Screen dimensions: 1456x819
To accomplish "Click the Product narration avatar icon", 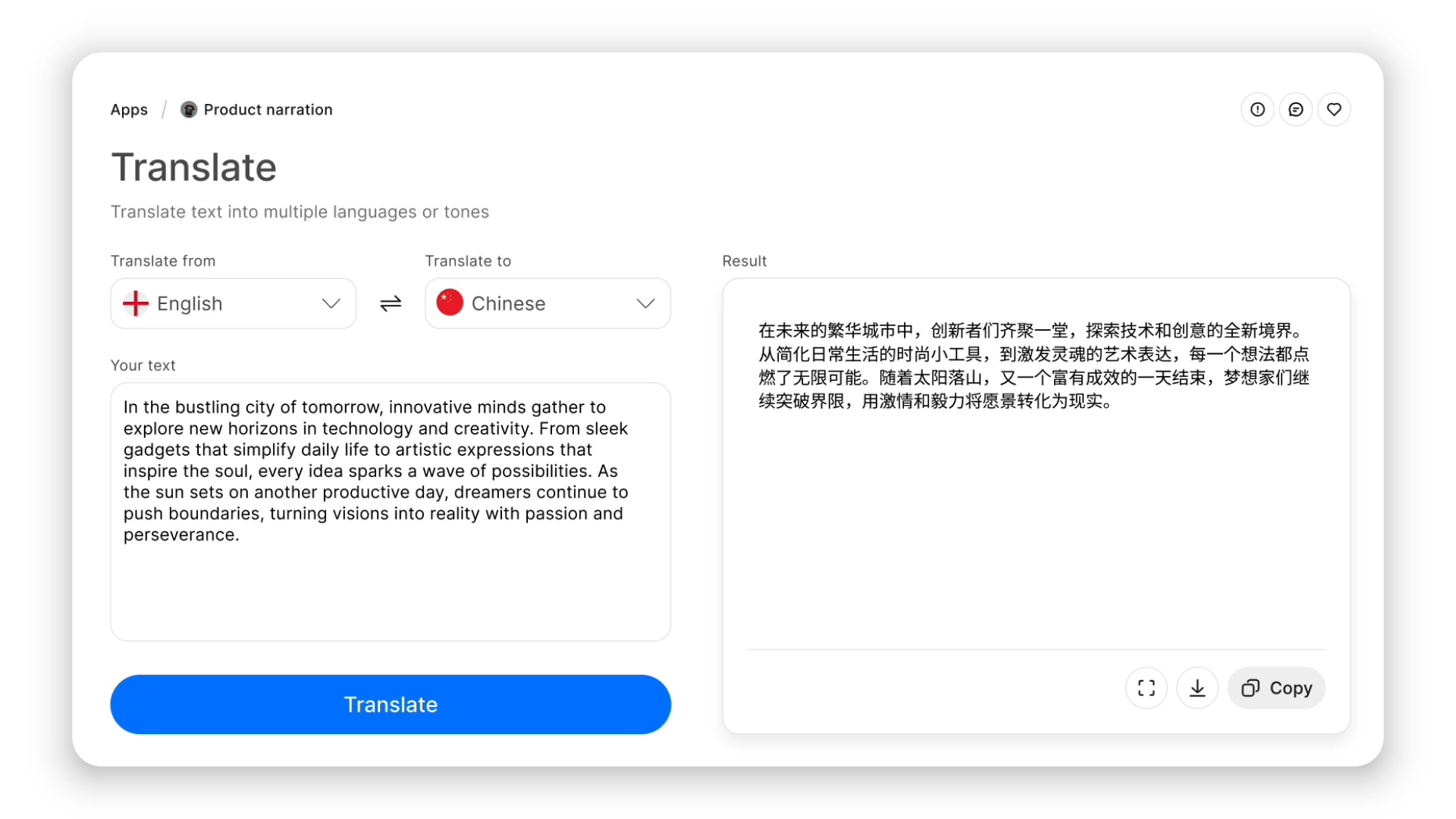I will click(188, 109).
